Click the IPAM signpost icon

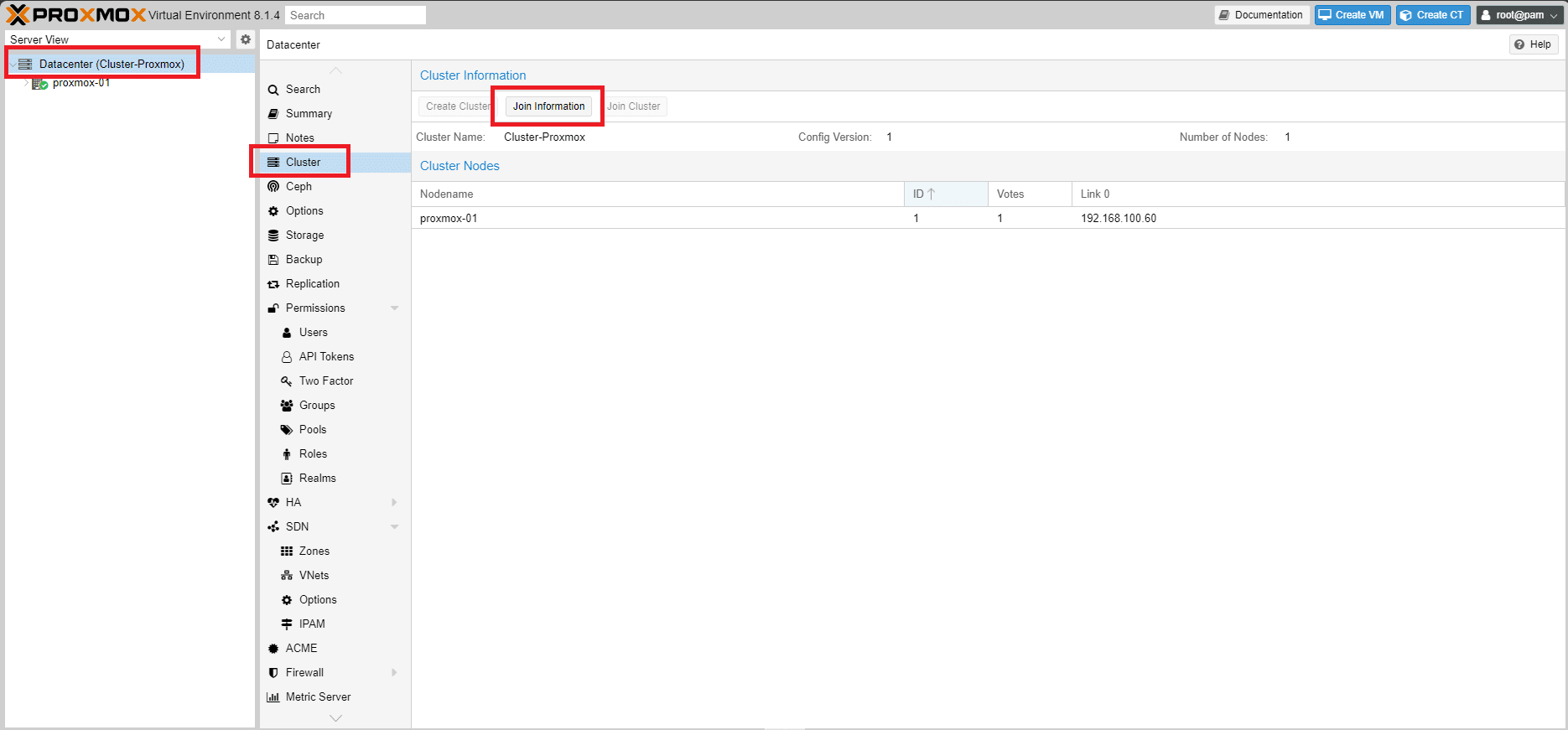(x=287, y=624)
